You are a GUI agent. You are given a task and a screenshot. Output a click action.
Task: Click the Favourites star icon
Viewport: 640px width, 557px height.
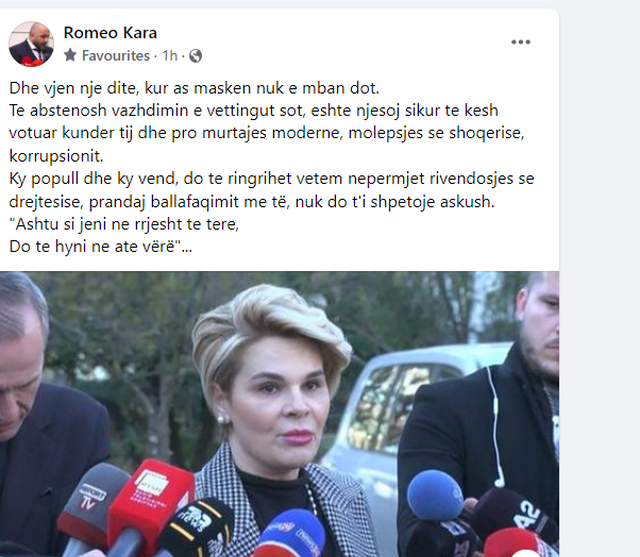pyautogui.click(x=70, y=55)
